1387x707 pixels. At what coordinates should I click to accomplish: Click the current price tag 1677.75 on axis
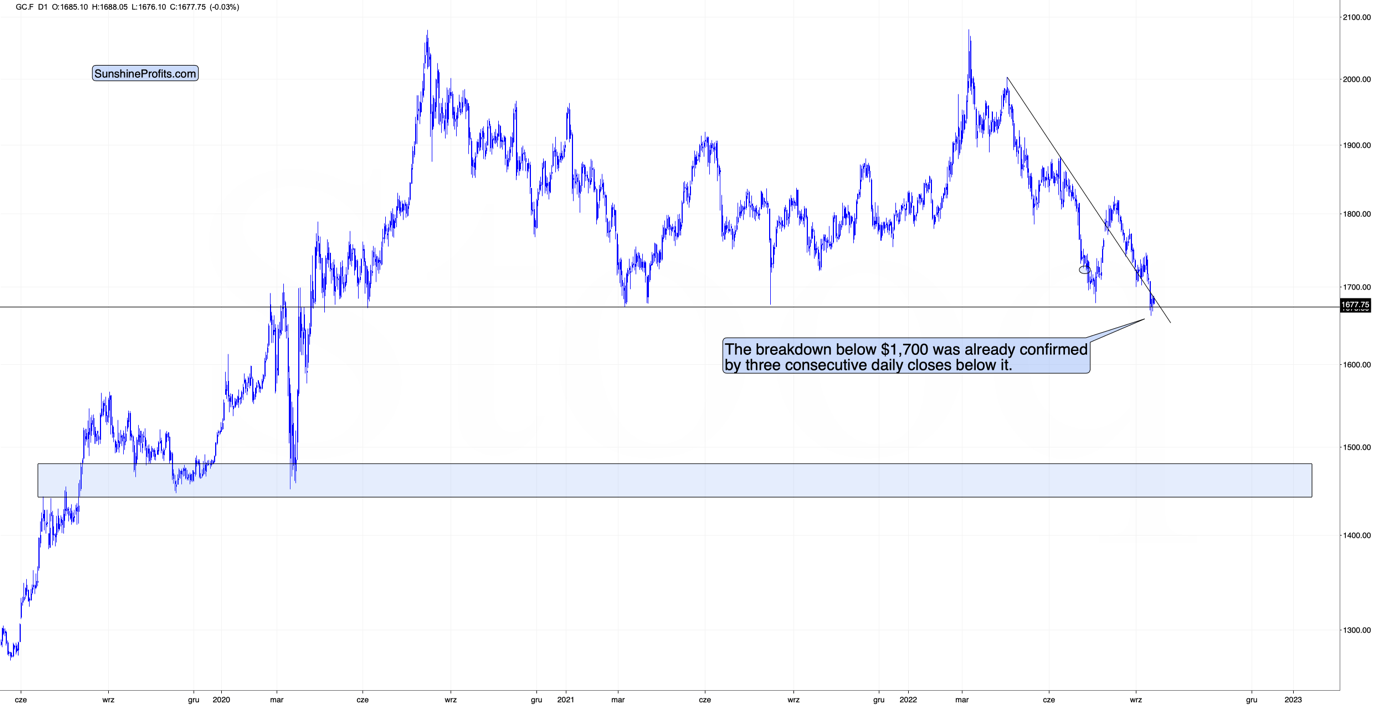(x=1356, y=305)
